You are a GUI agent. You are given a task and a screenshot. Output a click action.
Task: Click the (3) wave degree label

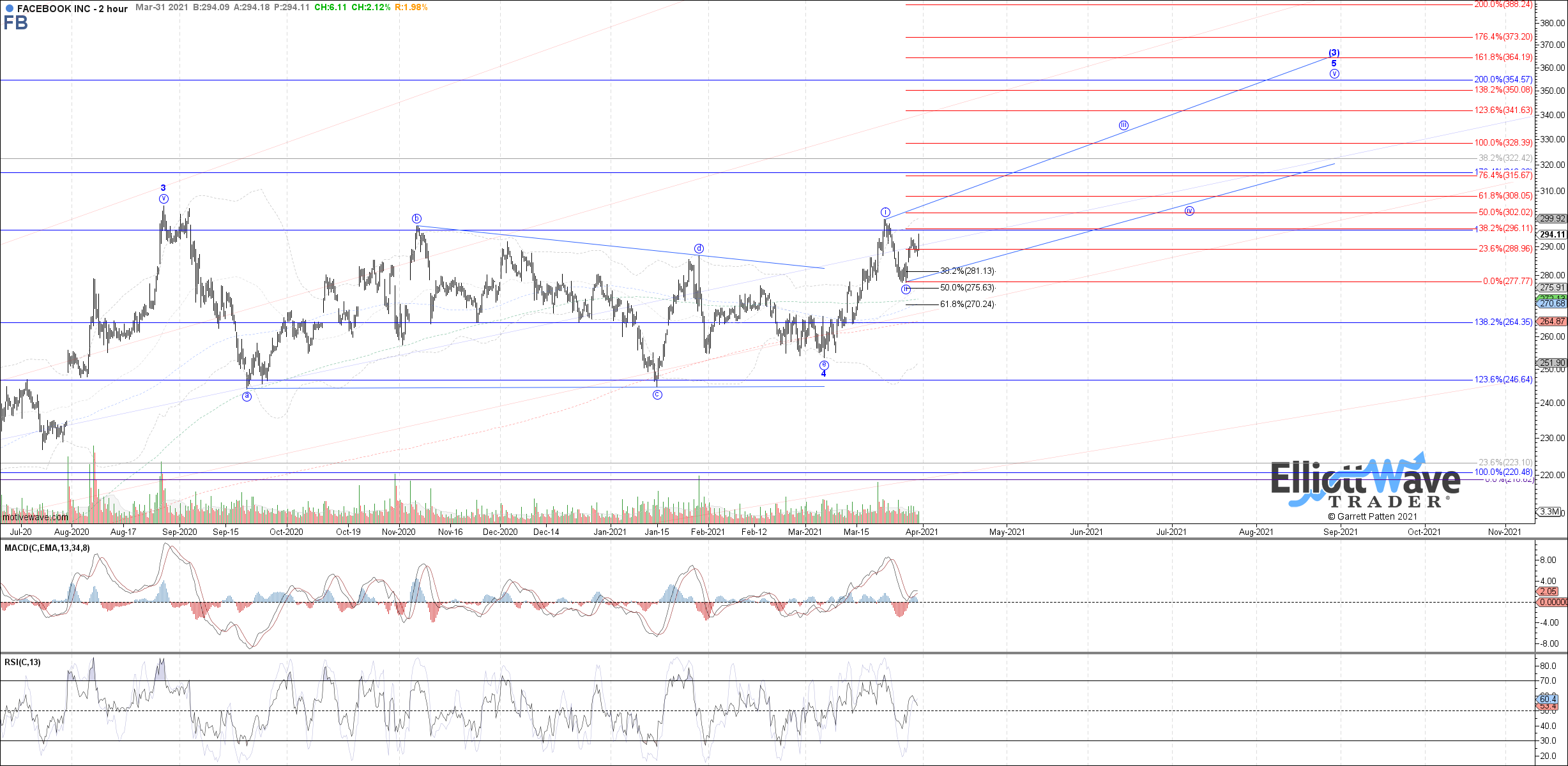[x=1334, y=53]
